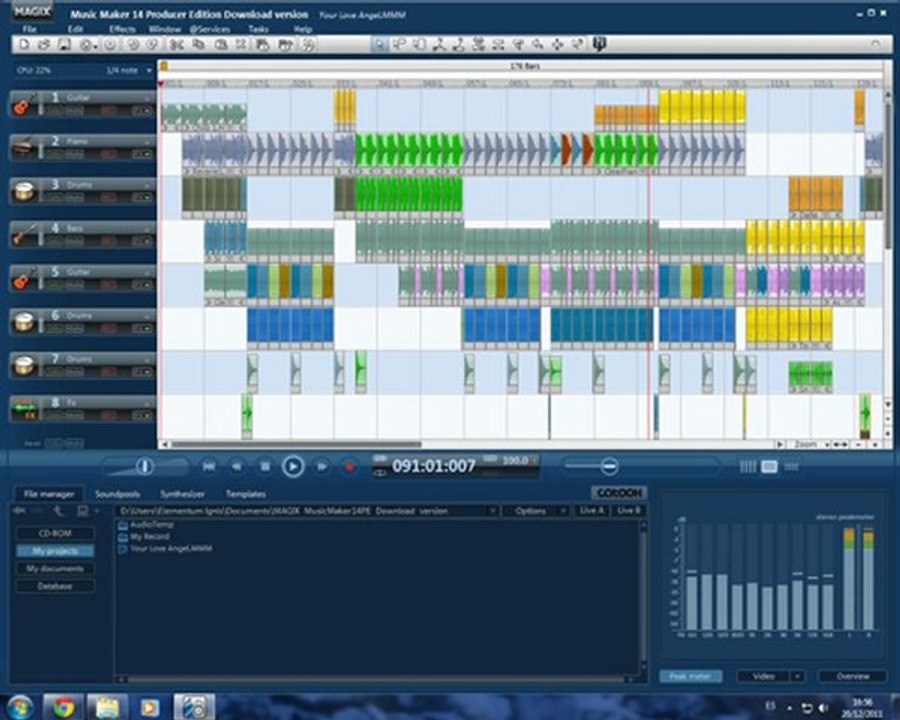Image resolution: width=900 pixels, height=720 pixels.
Task: Enable the Peak meter view
Action: point(691,677)
